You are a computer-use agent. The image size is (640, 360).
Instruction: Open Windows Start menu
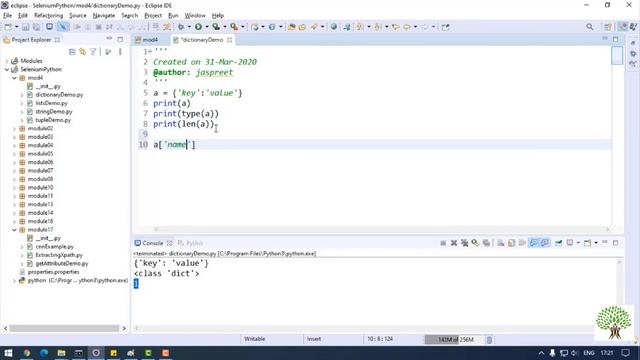(x=8, y=353)
